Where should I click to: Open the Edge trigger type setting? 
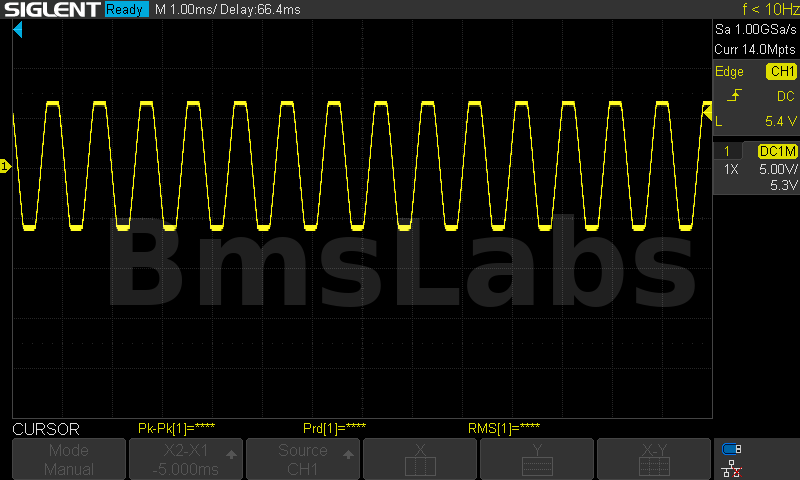pos(729,71)
